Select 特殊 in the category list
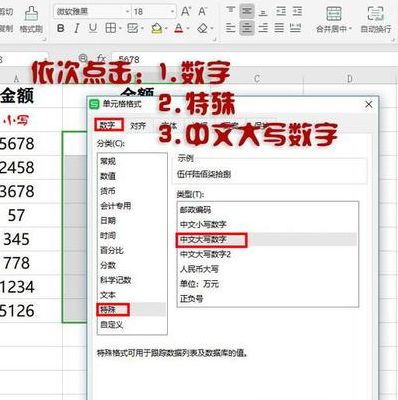 click(x=108, y=310)
